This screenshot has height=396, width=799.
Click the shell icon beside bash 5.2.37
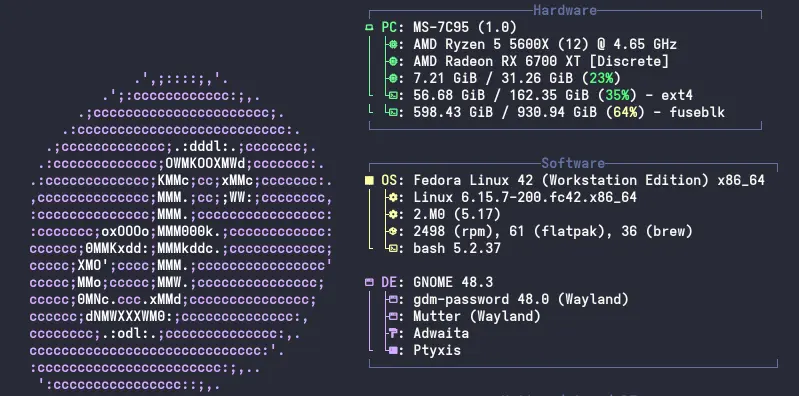pos(393,248)
